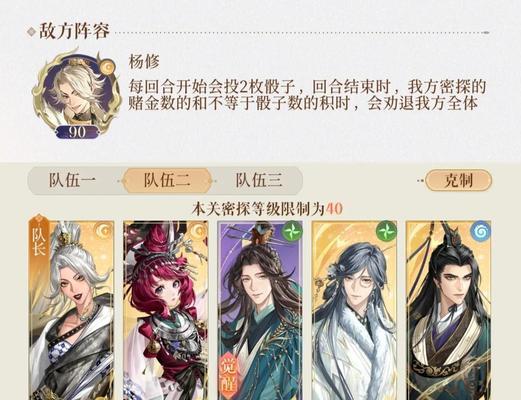The width and height of the screenshot is (521, 400).
Task: Select the green-robed awakened character card
Action: coord(260,310)
